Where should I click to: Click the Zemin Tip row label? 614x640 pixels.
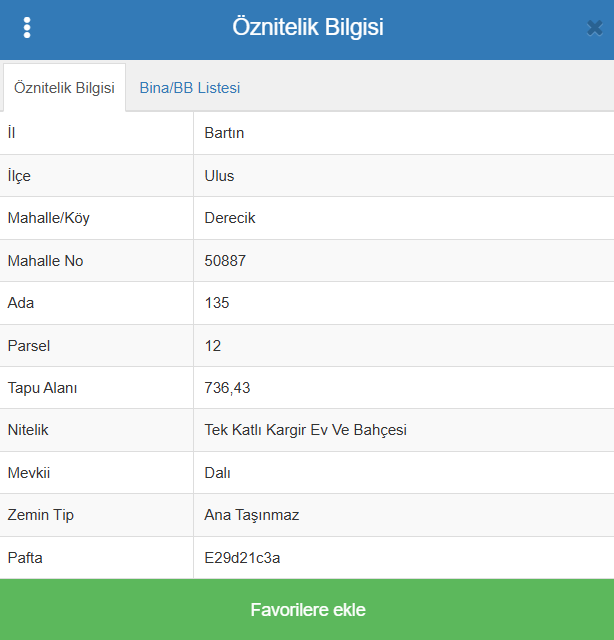click(40, 515)
